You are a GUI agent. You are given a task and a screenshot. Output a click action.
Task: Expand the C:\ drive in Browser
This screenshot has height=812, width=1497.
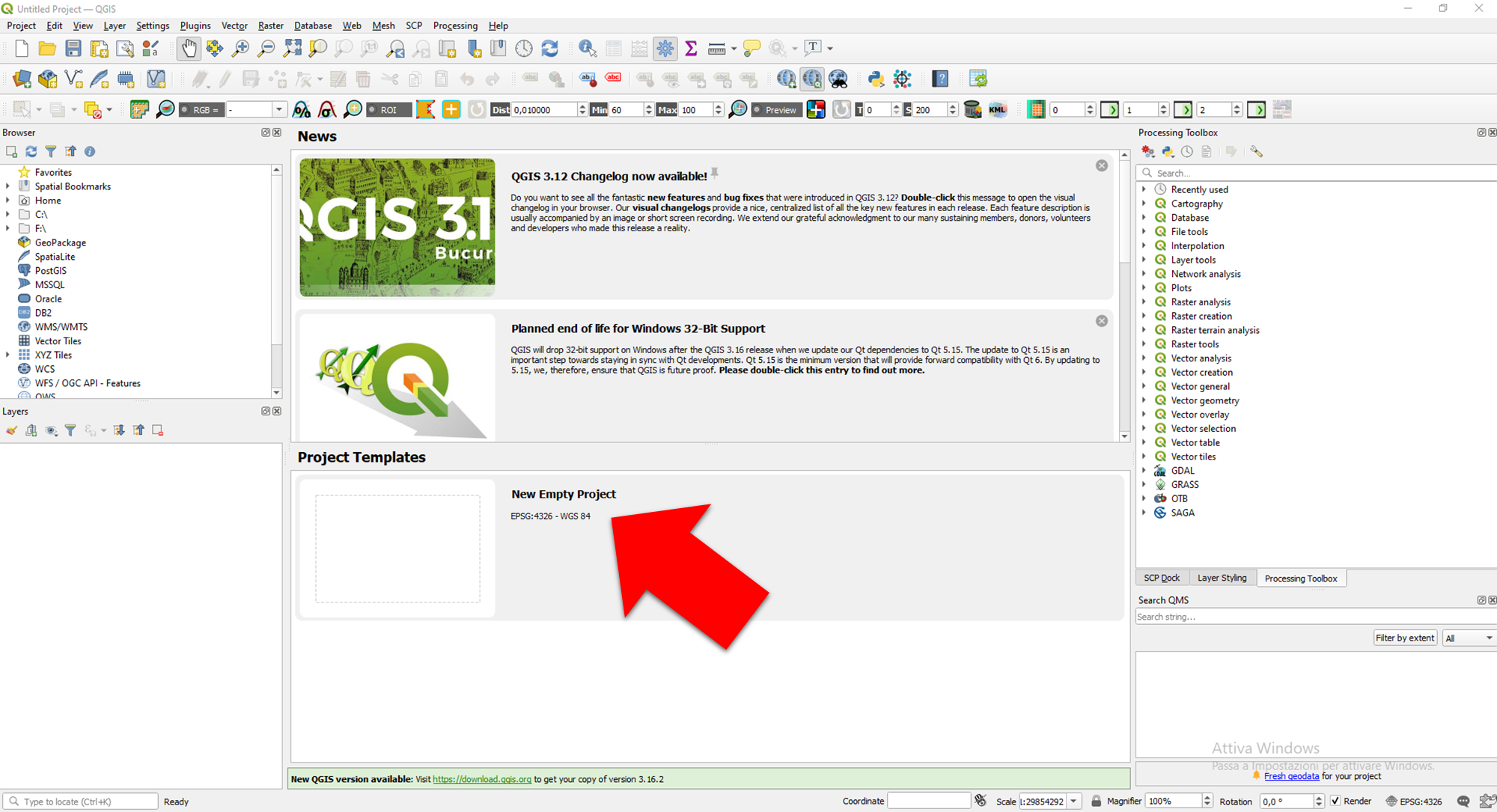7,215
